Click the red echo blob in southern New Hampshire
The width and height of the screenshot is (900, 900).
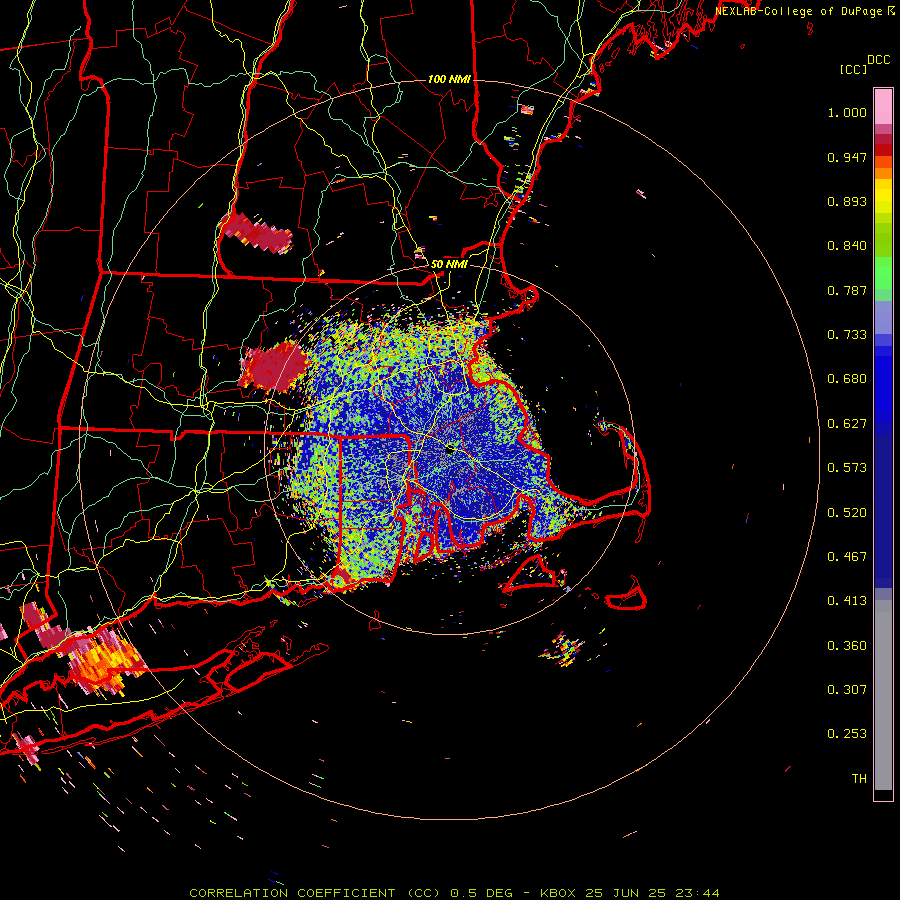pyautogui.click(x=257, y=232)
